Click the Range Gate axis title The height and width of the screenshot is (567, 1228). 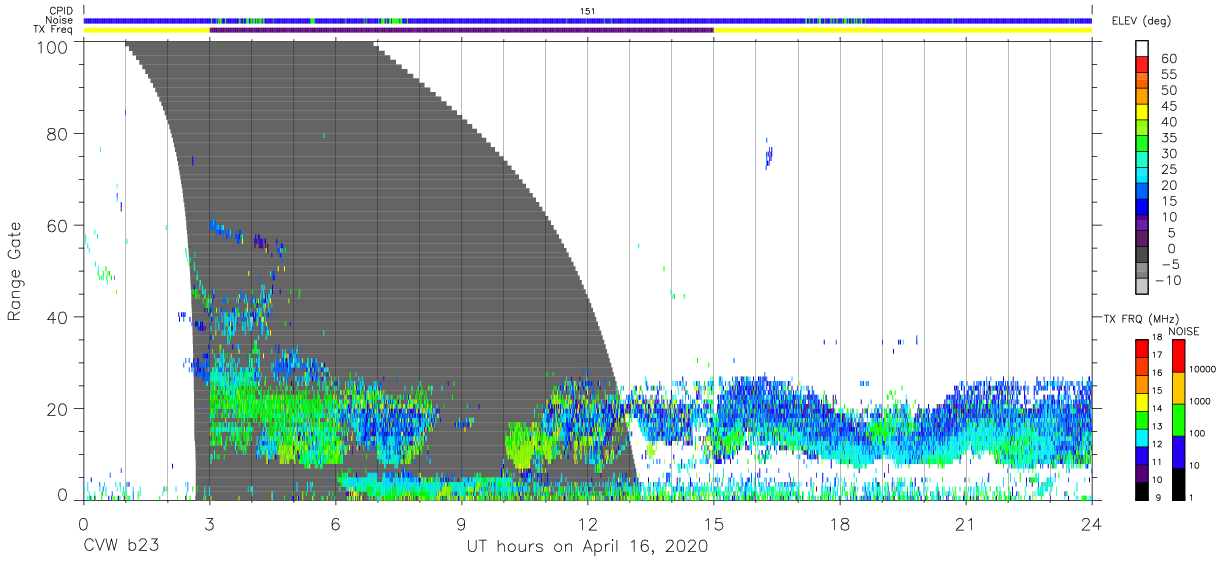[15, 270]
